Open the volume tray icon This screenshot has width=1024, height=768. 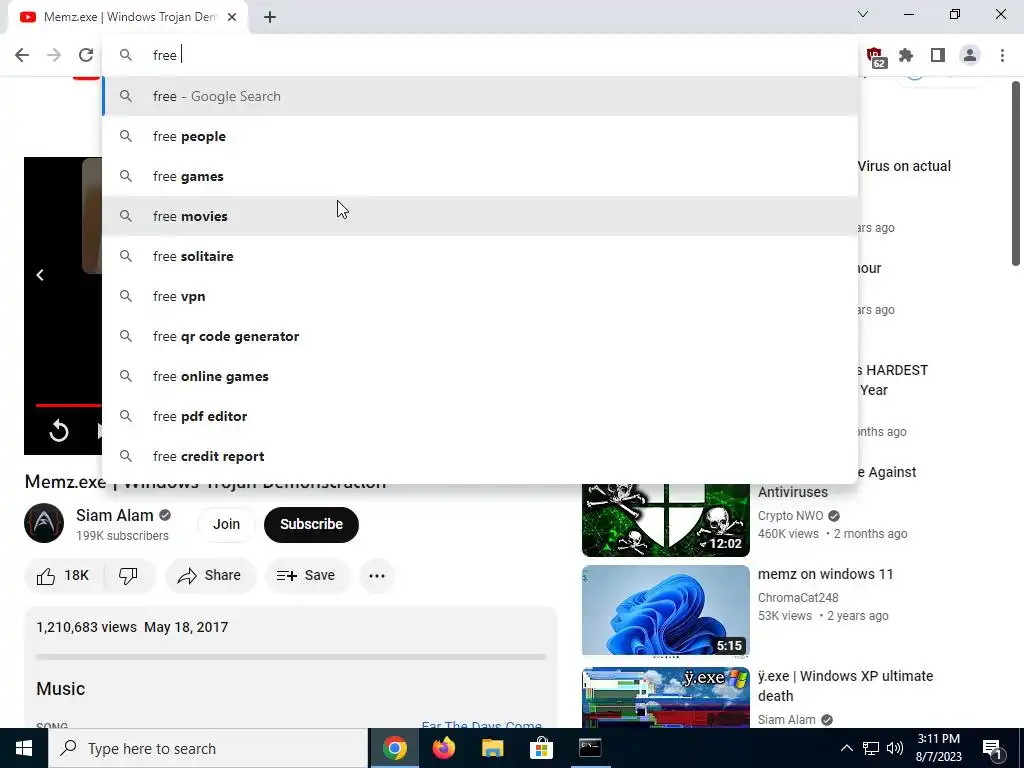point(895,748)
